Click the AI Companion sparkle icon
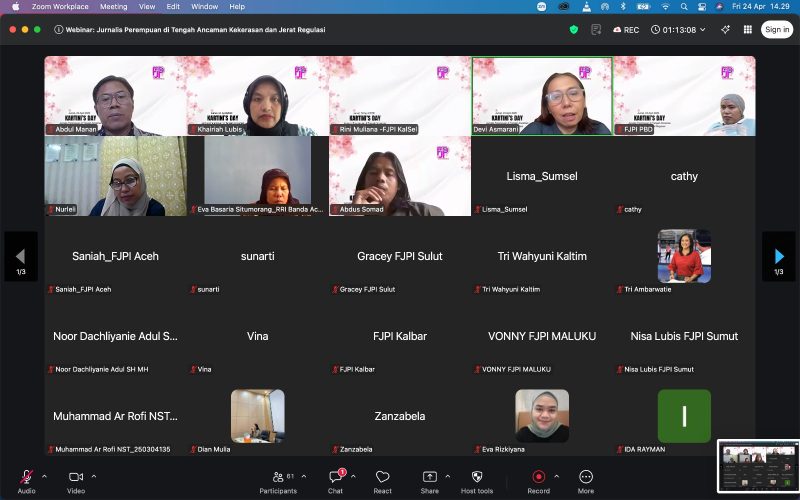Viewport: 800px width, 500px height. [x=726, y=30]
